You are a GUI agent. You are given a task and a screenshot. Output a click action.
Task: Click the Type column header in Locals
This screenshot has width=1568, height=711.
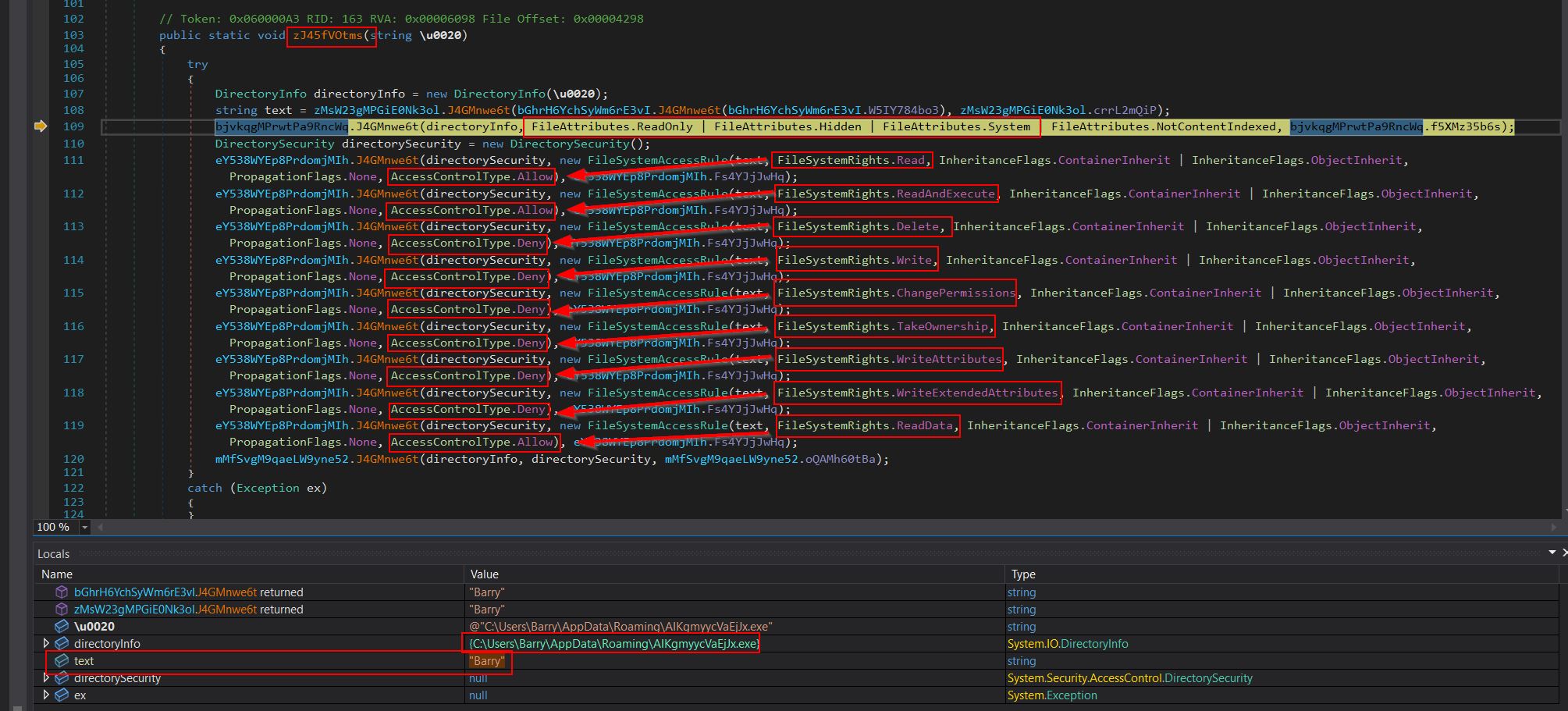[1023, 574]
